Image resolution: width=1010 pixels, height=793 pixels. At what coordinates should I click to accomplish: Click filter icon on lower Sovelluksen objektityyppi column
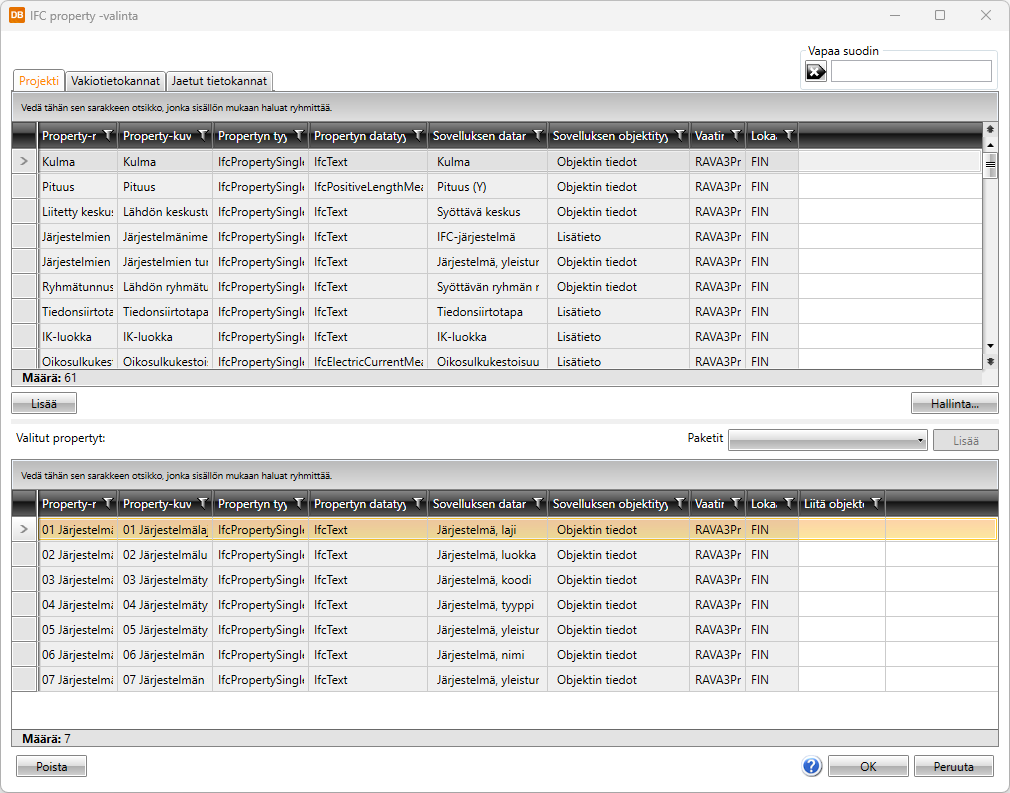(x=679, y=504)
